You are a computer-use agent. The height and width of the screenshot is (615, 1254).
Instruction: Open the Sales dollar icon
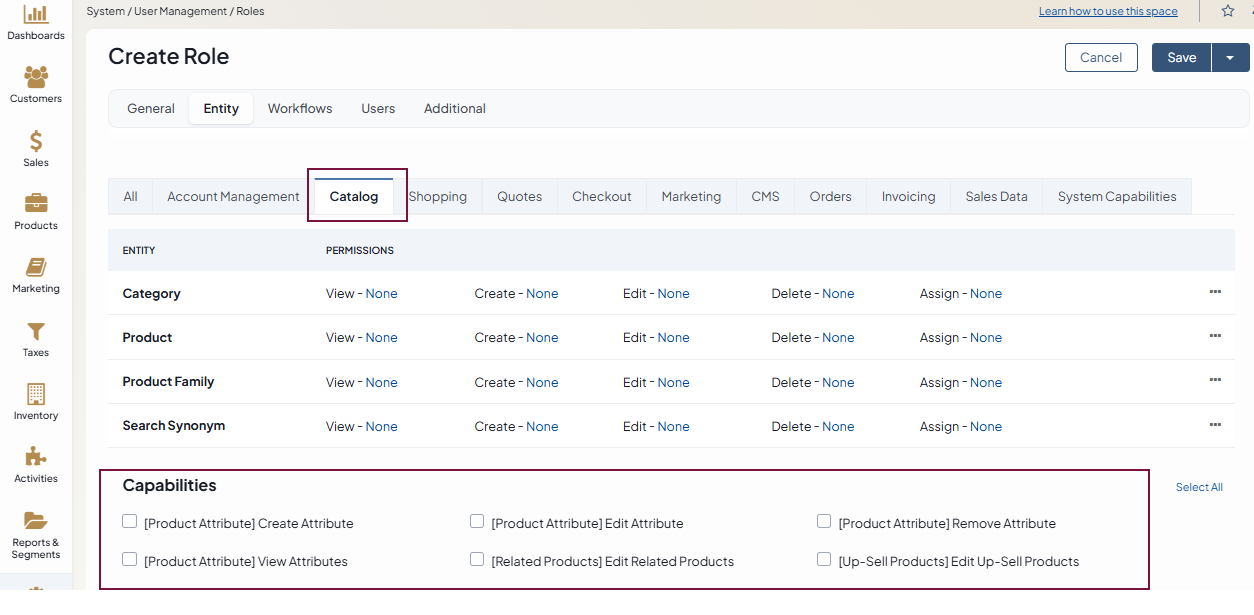click(x=36, y=142)
